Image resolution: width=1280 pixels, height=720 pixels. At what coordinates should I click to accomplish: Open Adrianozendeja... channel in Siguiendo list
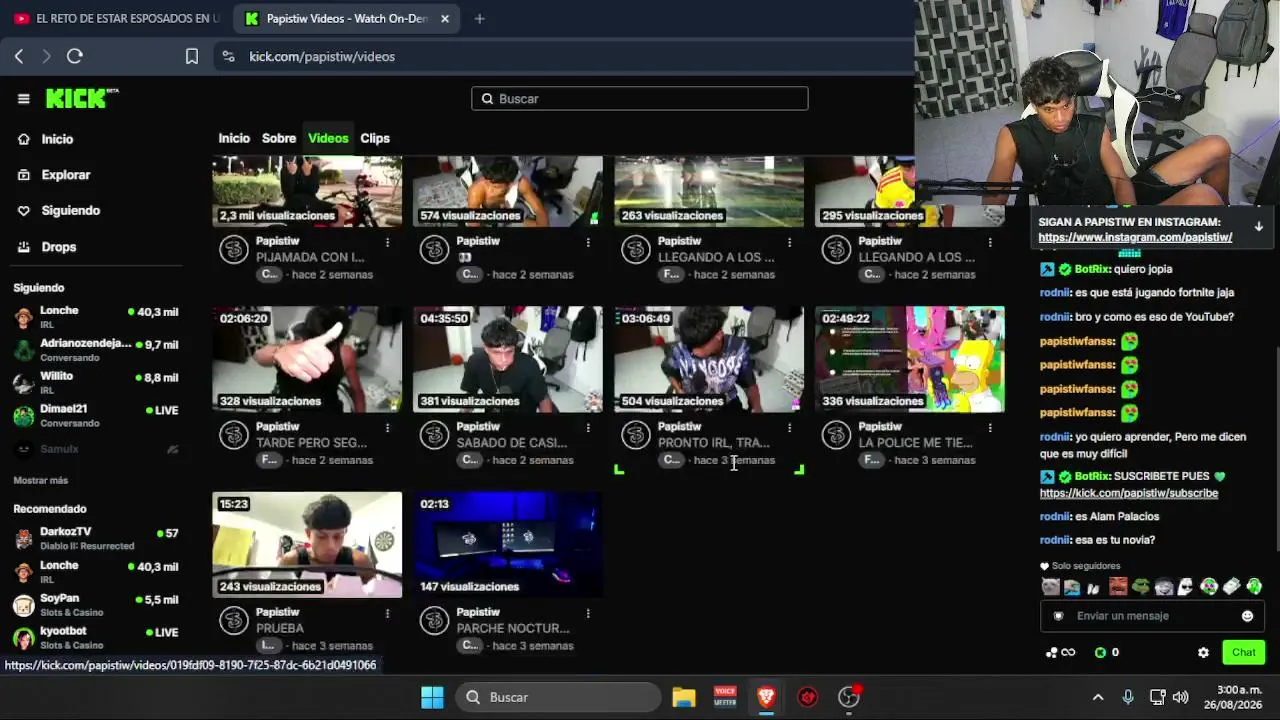pos(95,349)
